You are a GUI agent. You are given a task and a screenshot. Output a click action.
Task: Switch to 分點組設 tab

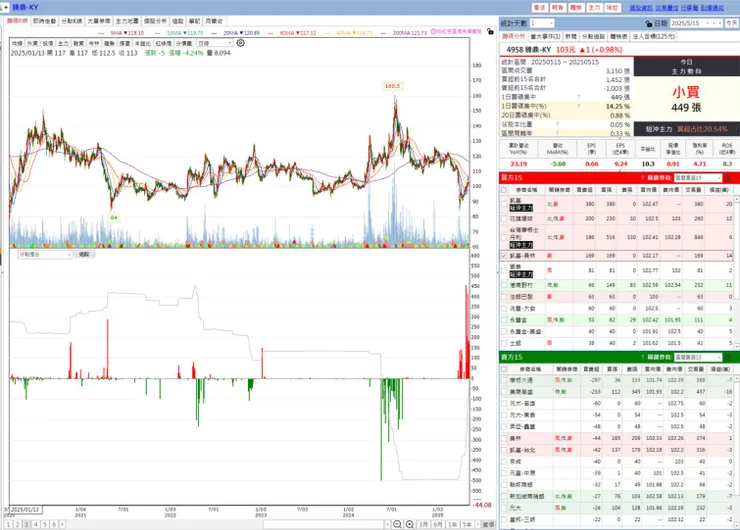[593, 36]
